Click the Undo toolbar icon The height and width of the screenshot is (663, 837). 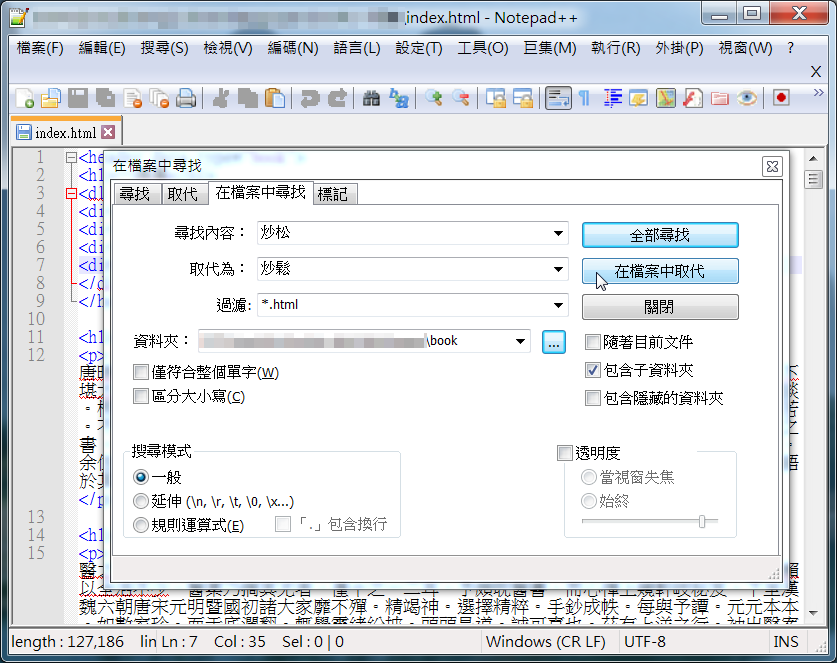click(x=310, y=98)
